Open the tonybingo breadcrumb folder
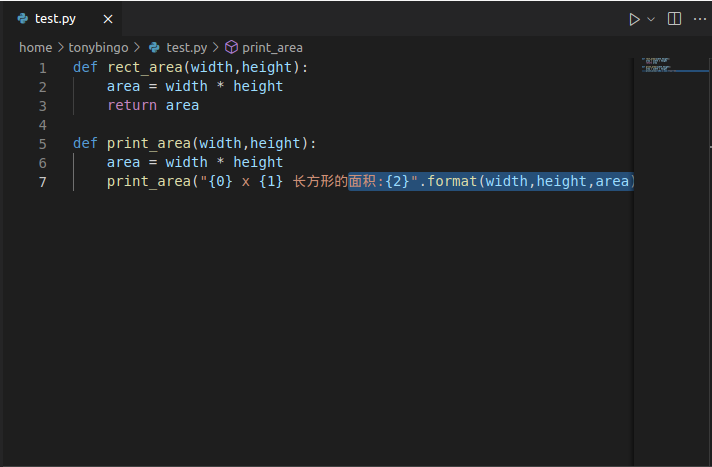This screenshot has height=467, width=712. (x=98, y=47)
